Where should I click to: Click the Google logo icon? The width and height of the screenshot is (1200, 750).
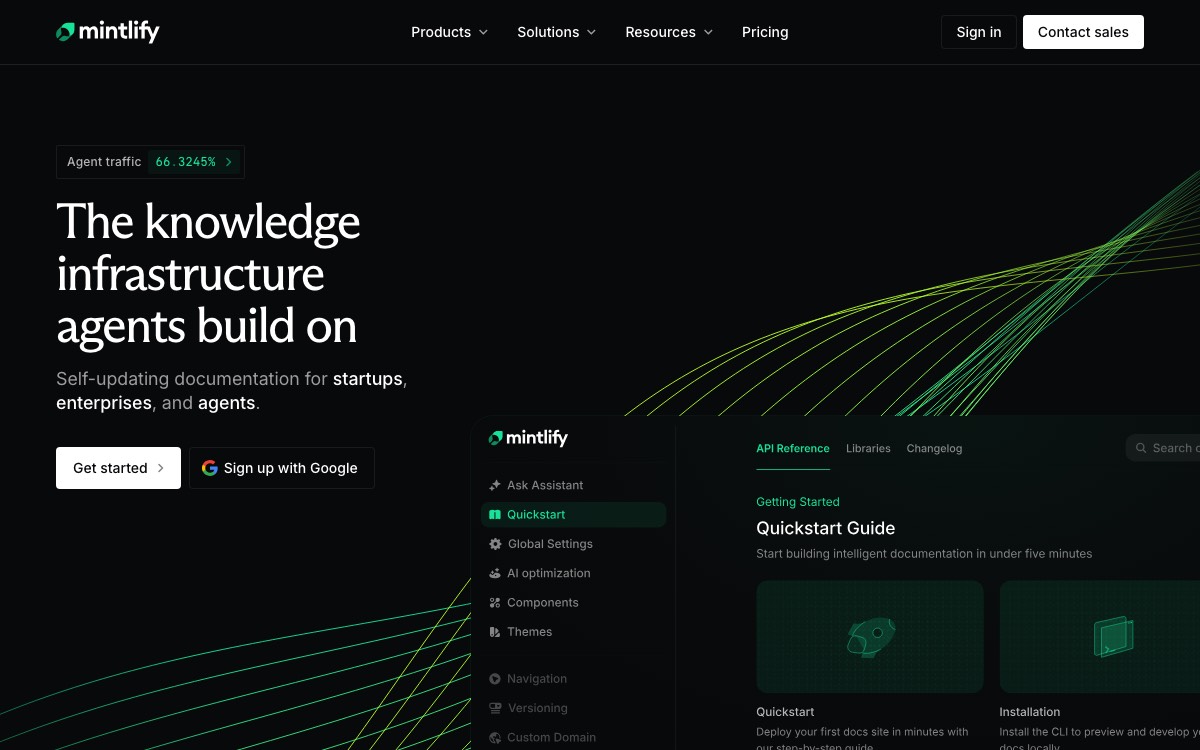click(209, 468)
